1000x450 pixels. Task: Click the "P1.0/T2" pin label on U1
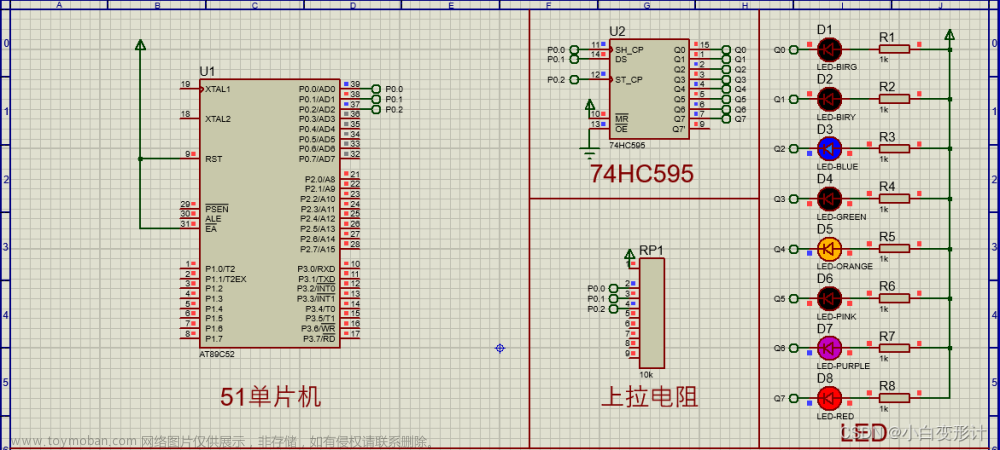[x=220, y=268]
